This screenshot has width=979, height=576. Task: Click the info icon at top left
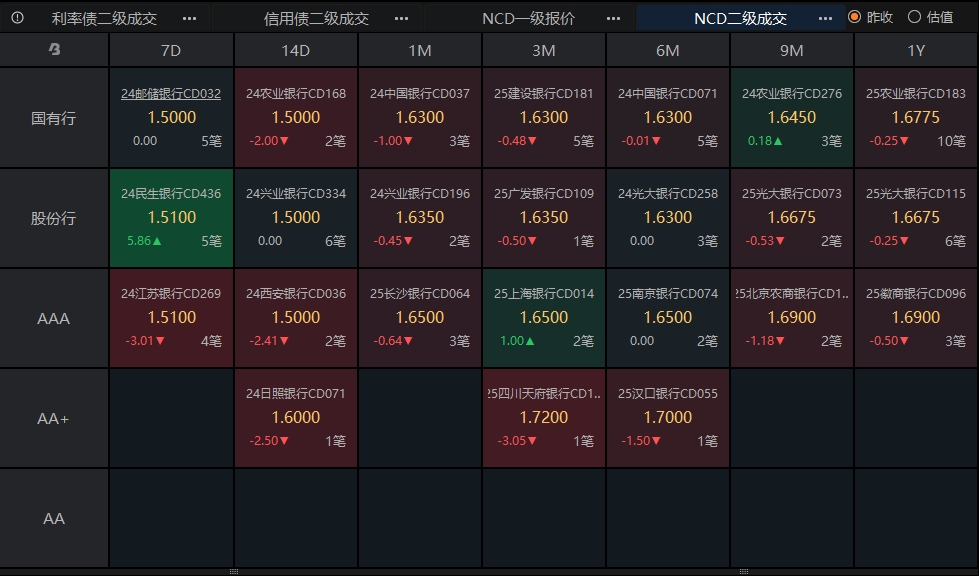coord(17,17)
